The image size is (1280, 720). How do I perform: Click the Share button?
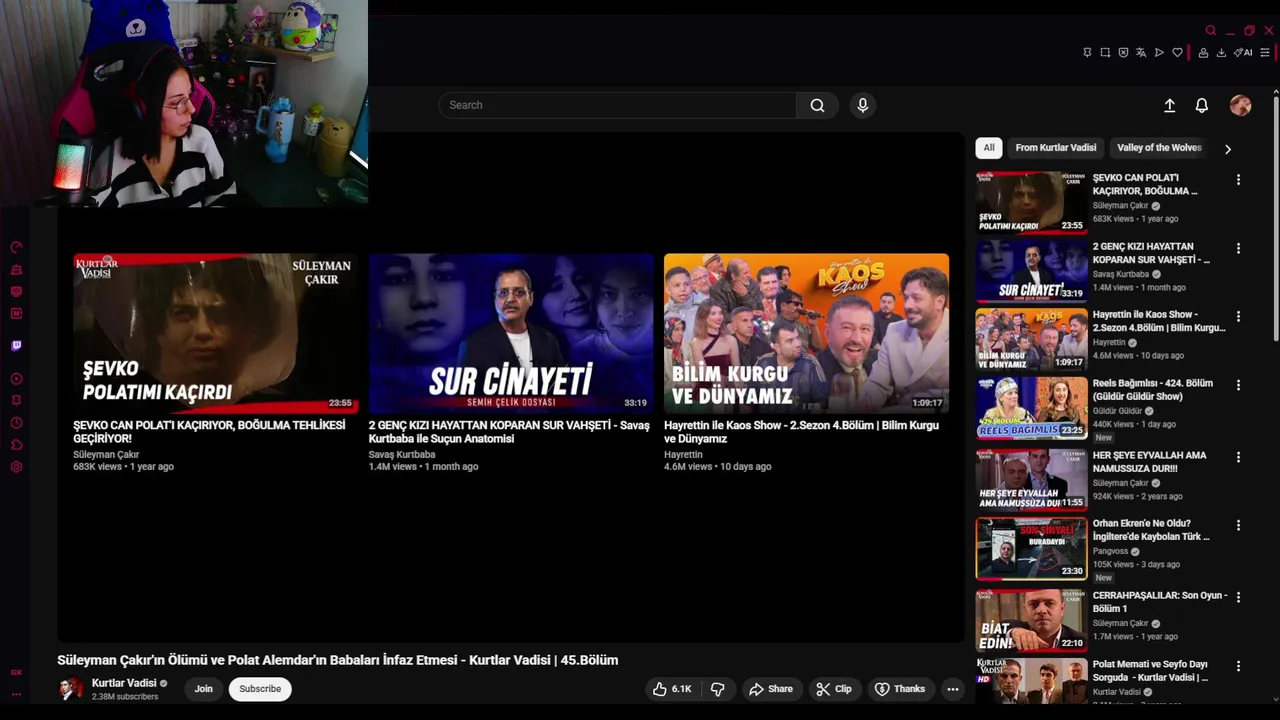coord(771,689)
